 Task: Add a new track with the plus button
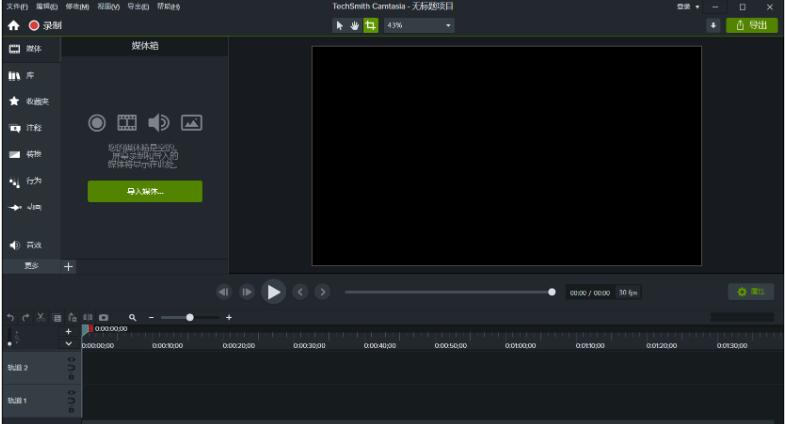69,331
